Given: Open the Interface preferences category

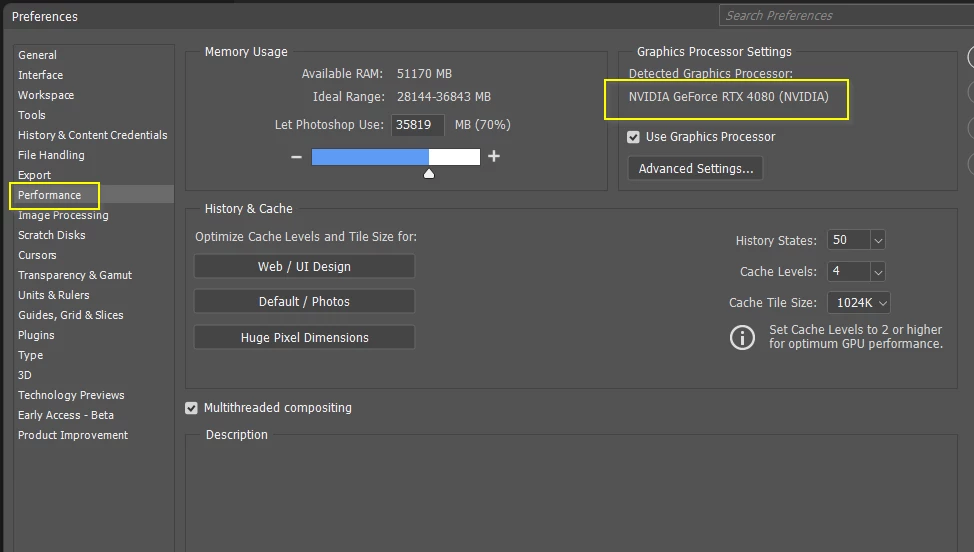Looking at the screenshot, I should (40, 75).
